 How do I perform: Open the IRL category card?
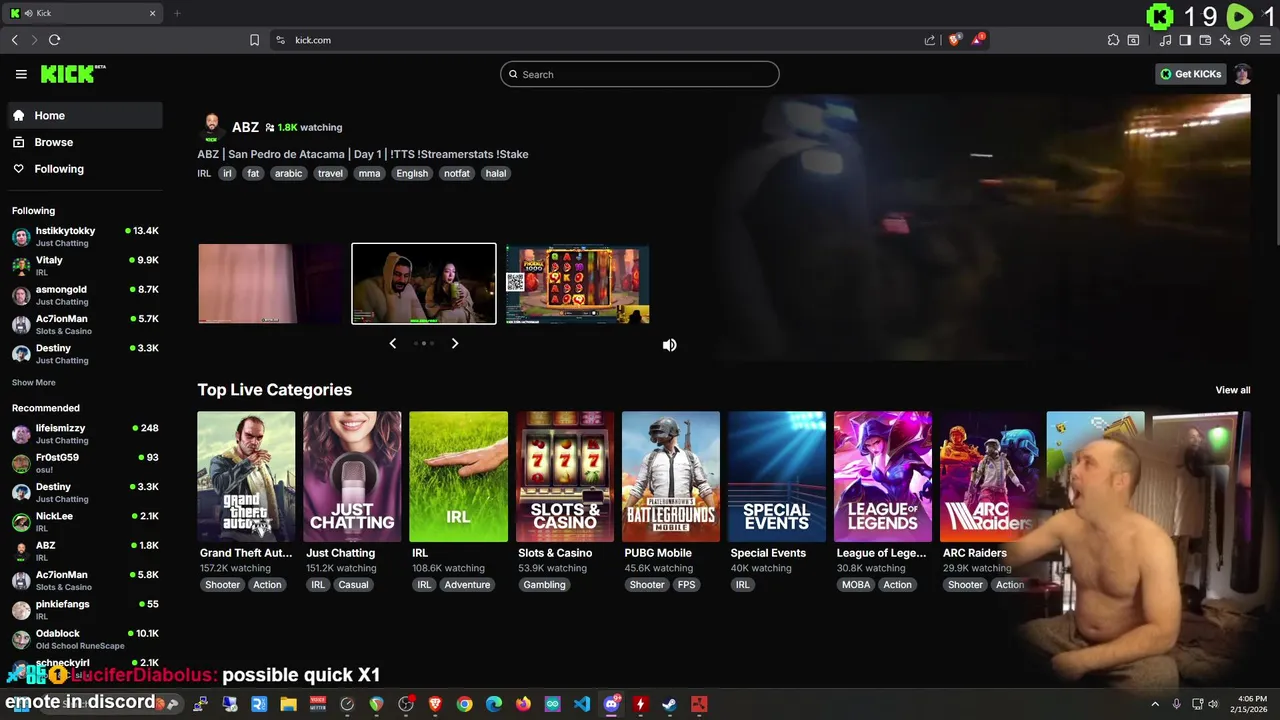(458, 476)
